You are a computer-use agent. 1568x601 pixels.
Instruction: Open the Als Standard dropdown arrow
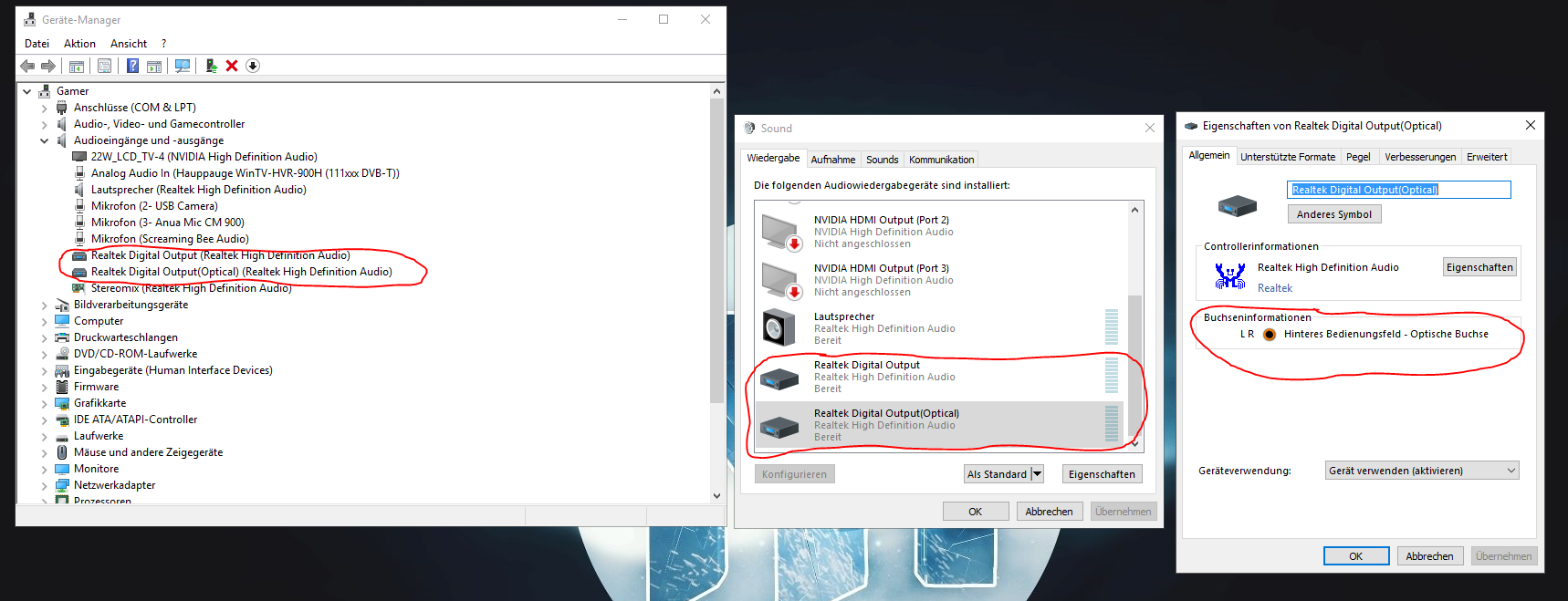[1037, 474]
